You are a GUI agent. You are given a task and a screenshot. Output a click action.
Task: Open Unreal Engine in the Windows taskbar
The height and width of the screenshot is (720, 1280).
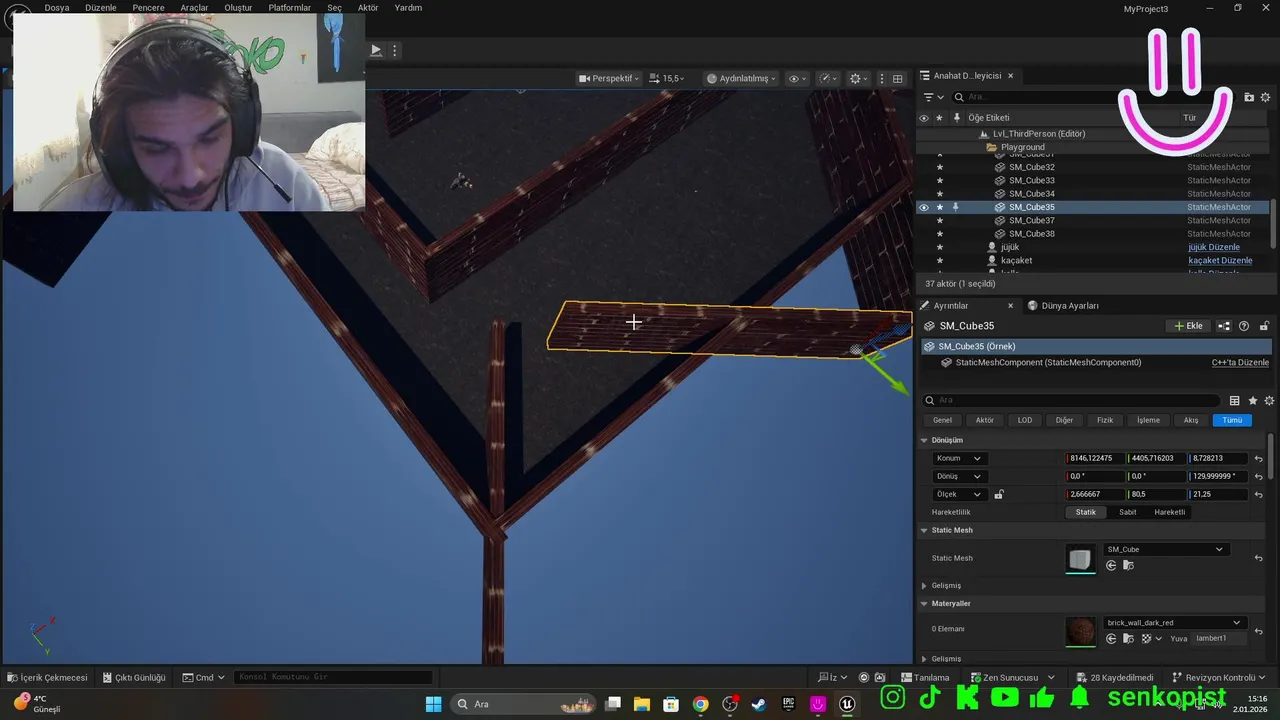tap(847, 704)
